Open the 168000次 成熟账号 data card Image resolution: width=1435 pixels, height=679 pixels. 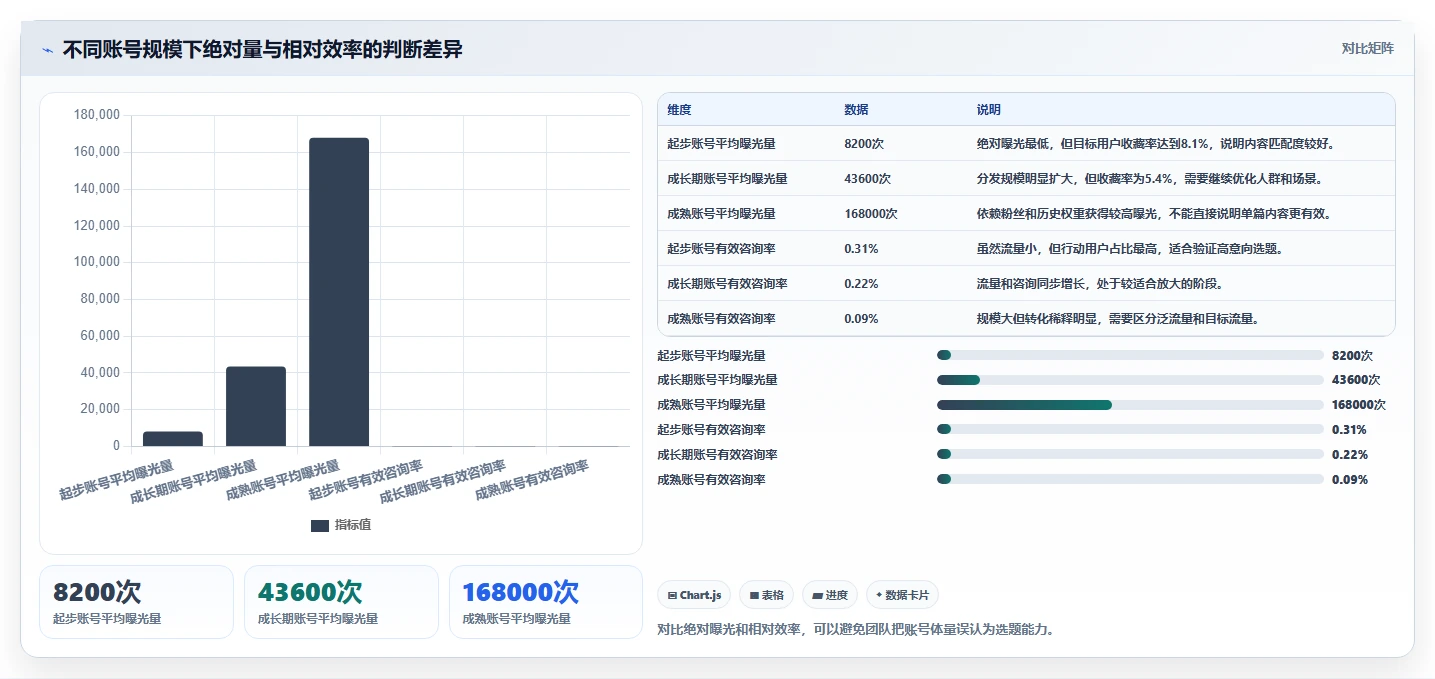click(546, 602)
